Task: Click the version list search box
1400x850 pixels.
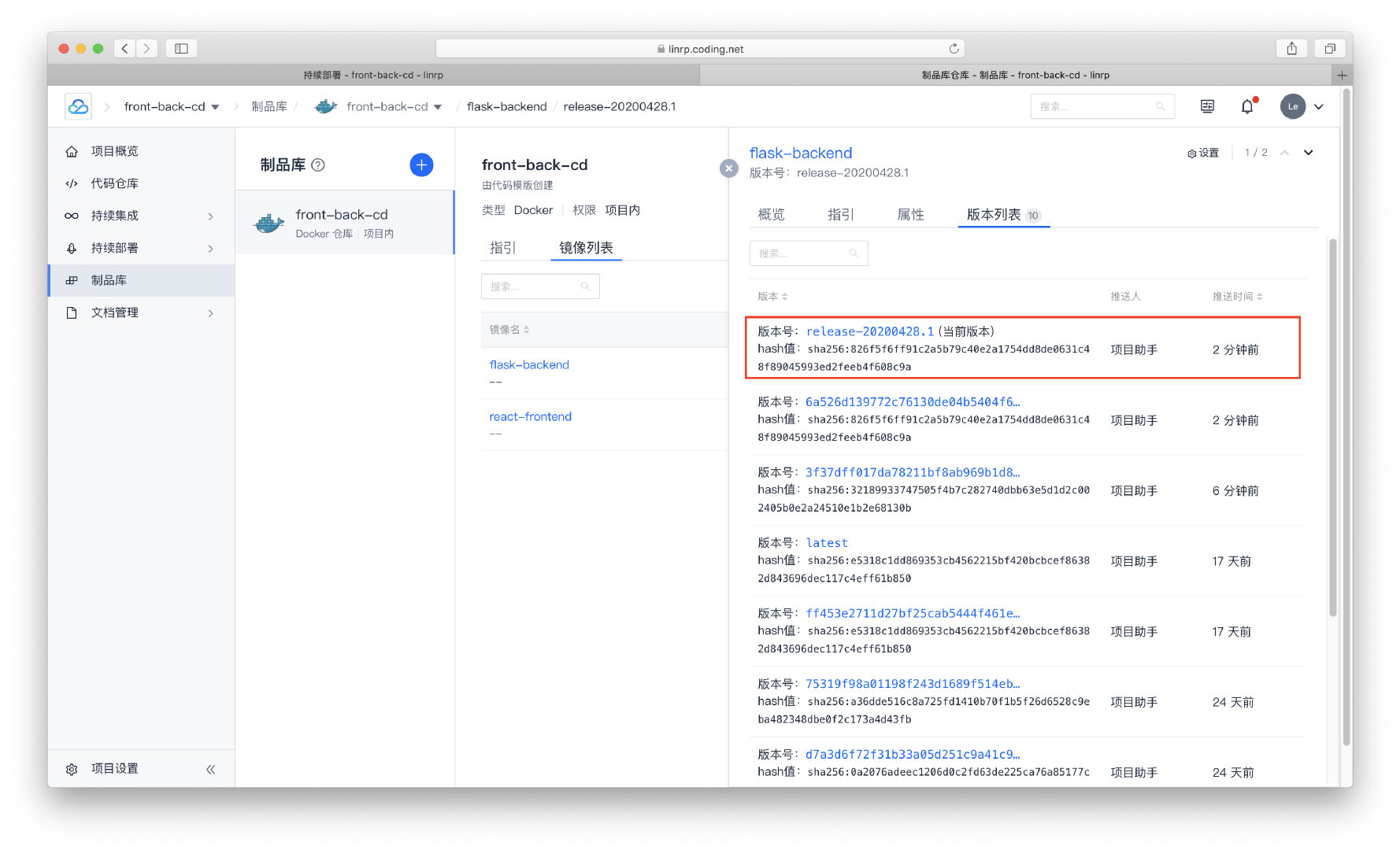Action: [x=809, y=253]
